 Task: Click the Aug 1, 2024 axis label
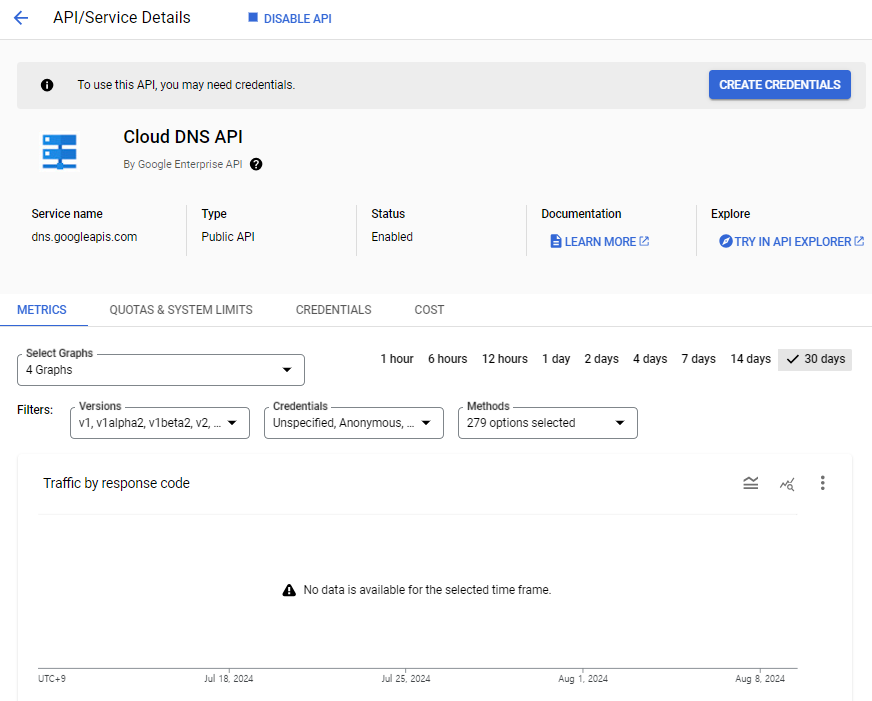583,679
